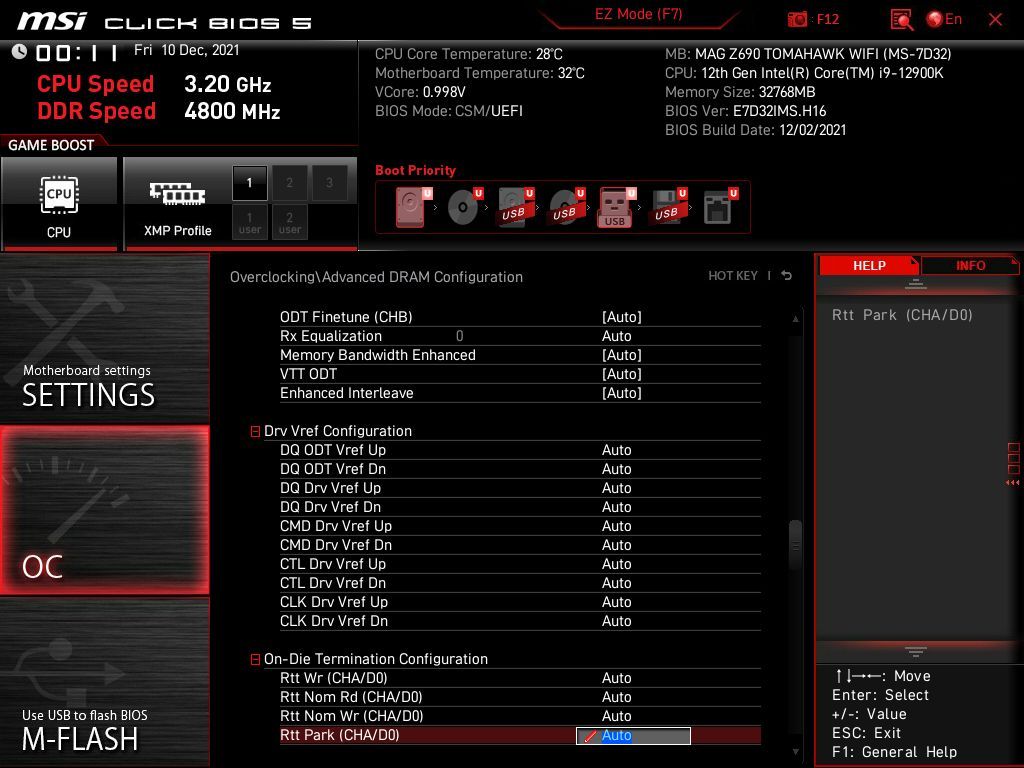Select XMP user profile 2
This screenshot has height=768, width=1024.
pos(289,222)
